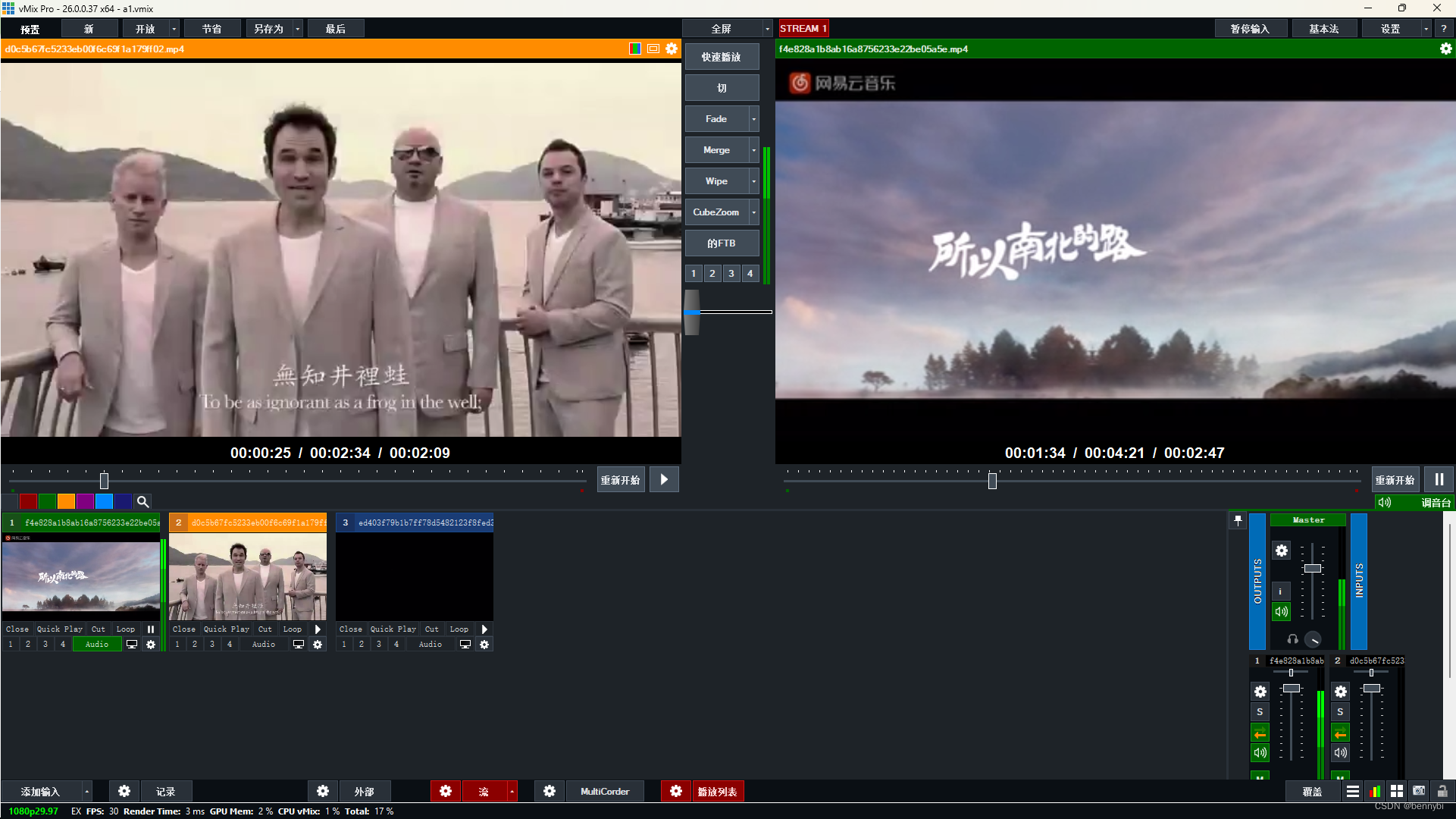
Task: Mute the Master audio output
Action: coord(1281,611)
